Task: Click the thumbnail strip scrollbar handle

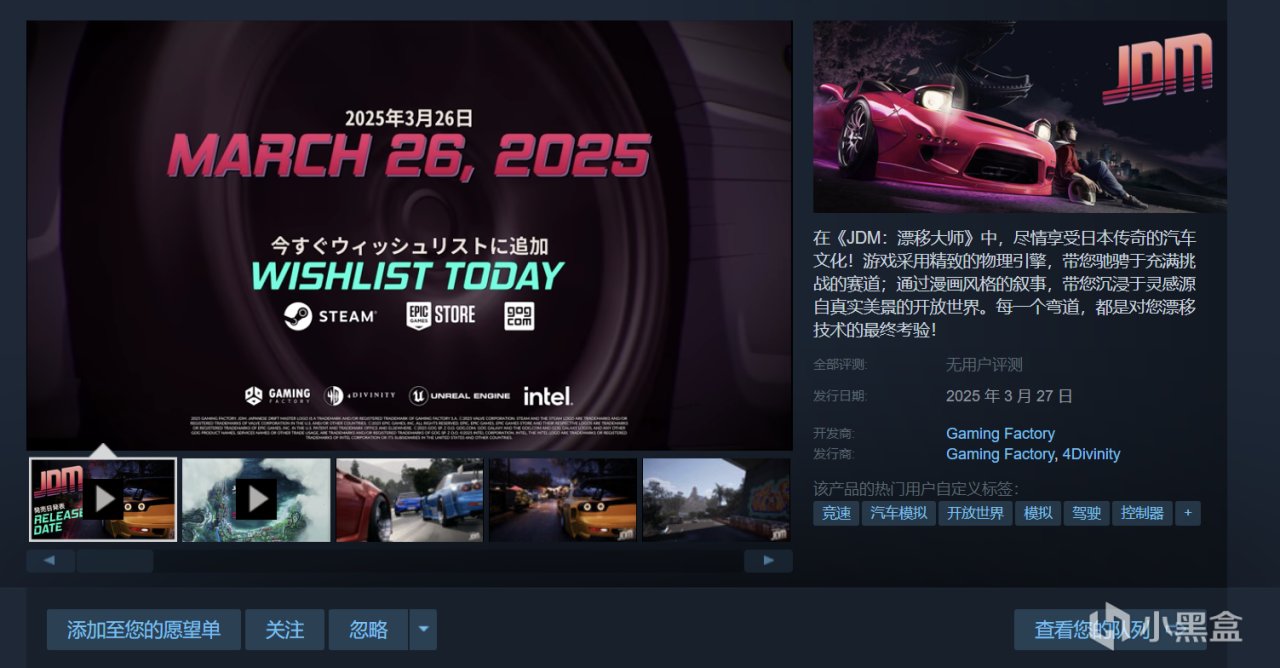Action: pyautogui.click(x=115, y=561)
